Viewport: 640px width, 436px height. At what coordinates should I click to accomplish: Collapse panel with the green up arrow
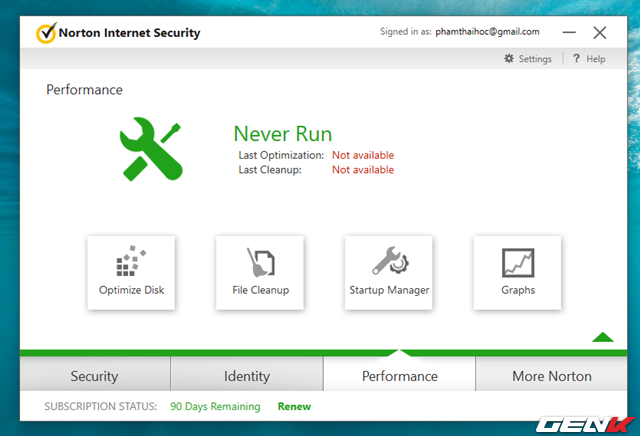pyautogui.click(x=603, y=337)
